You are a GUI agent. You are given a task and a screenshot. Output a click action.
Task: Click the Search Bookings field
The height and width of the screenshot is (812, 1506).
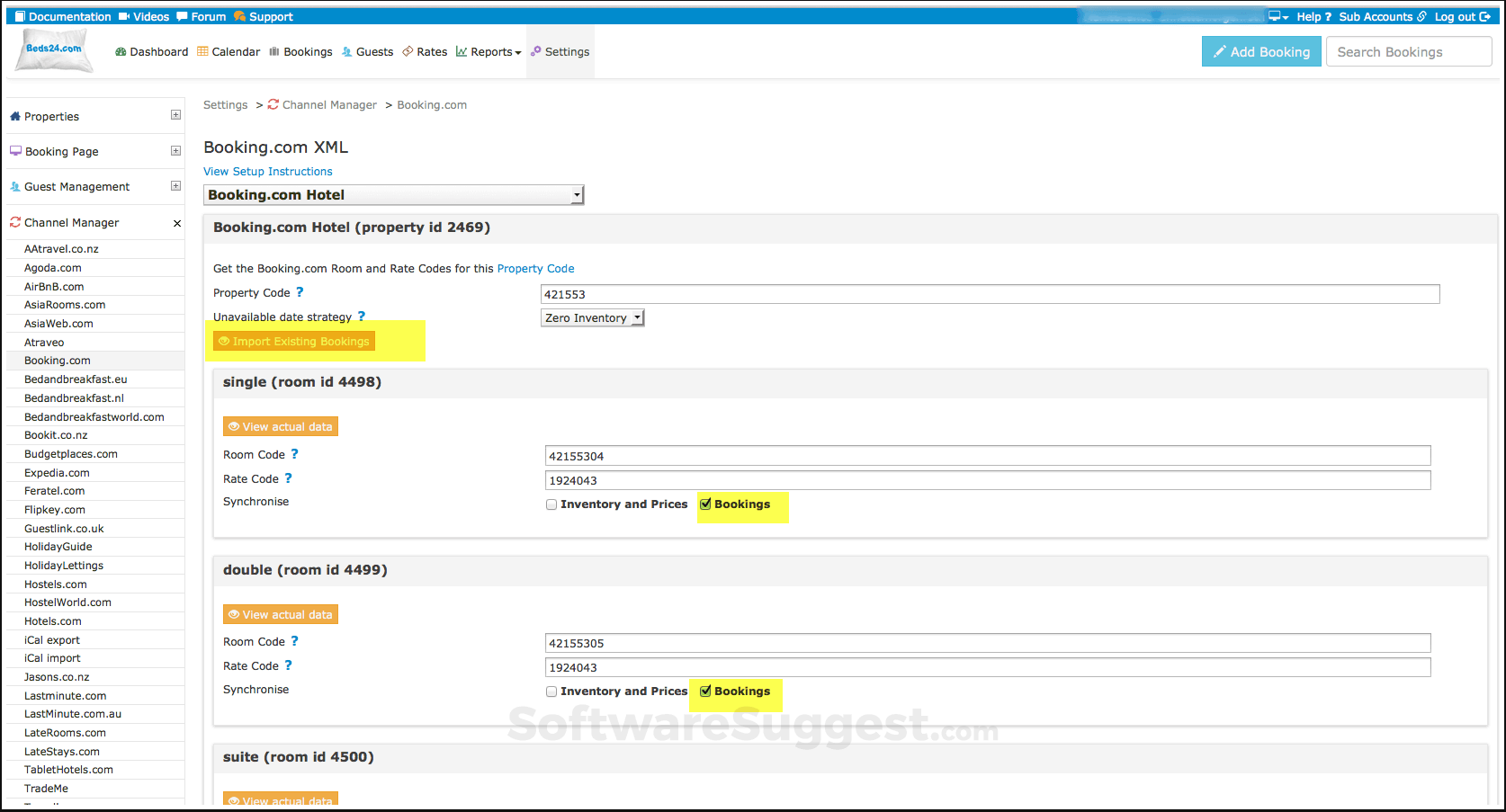click(x=1408, y=52)
